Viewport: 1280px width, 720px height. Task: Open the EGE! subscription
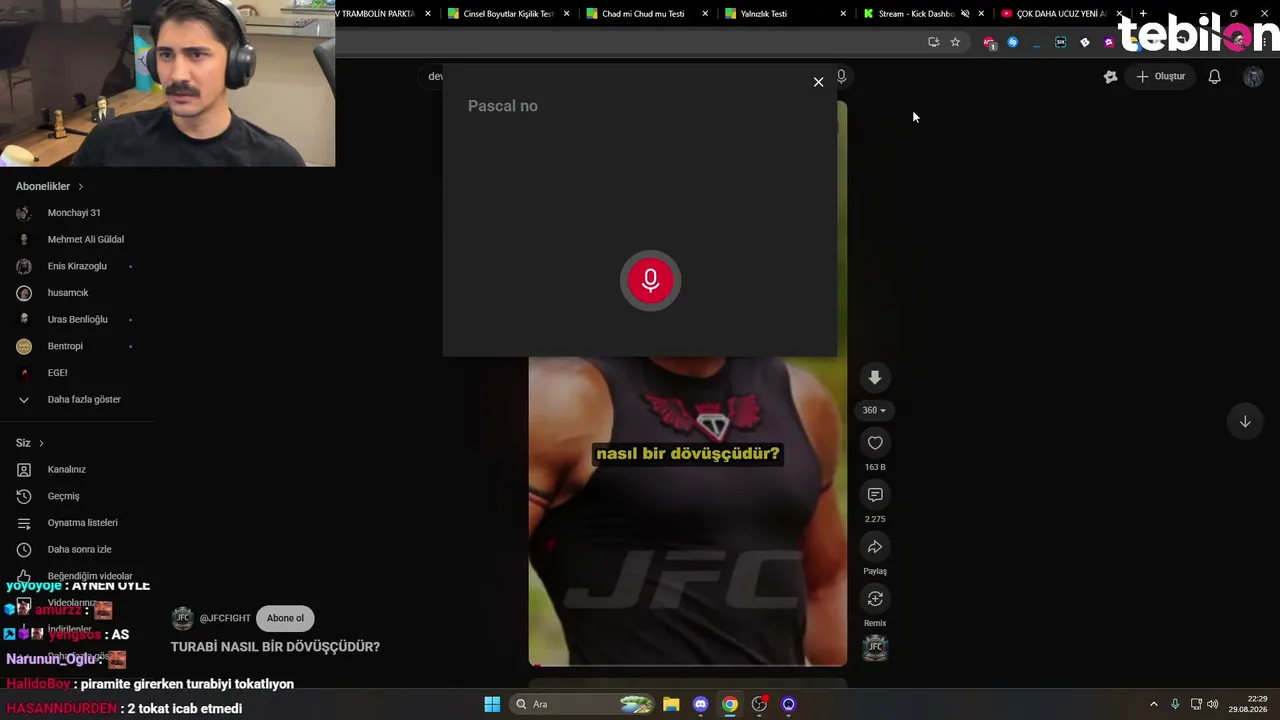point(57,373)
